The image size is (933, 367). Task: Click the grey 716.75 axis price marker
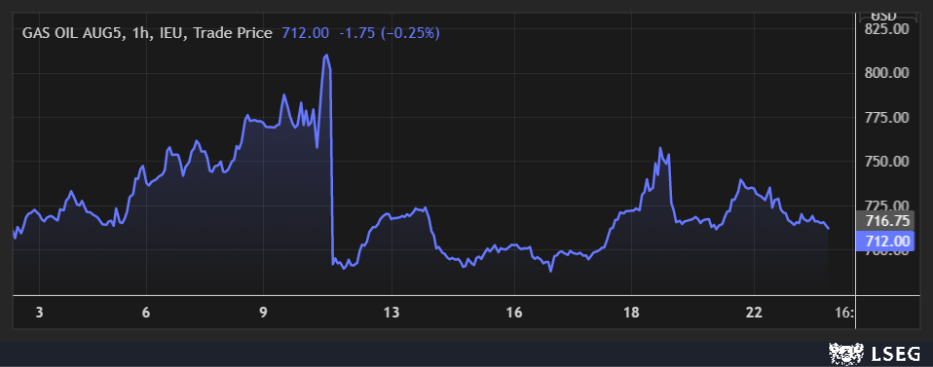(885, 221)
